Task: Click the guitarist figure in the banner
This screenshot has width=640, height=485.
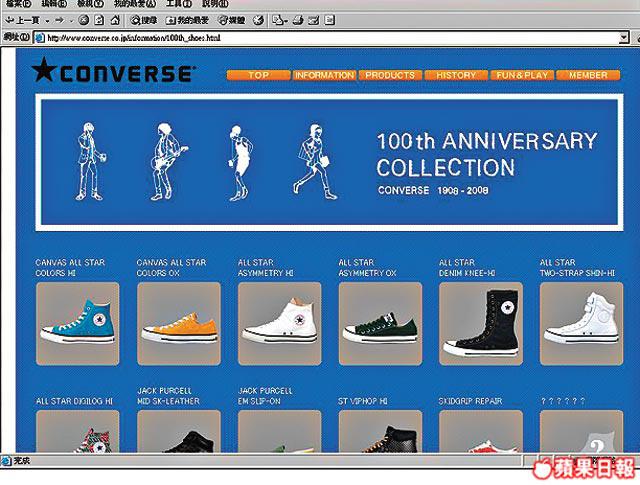Action: [168, 162]
